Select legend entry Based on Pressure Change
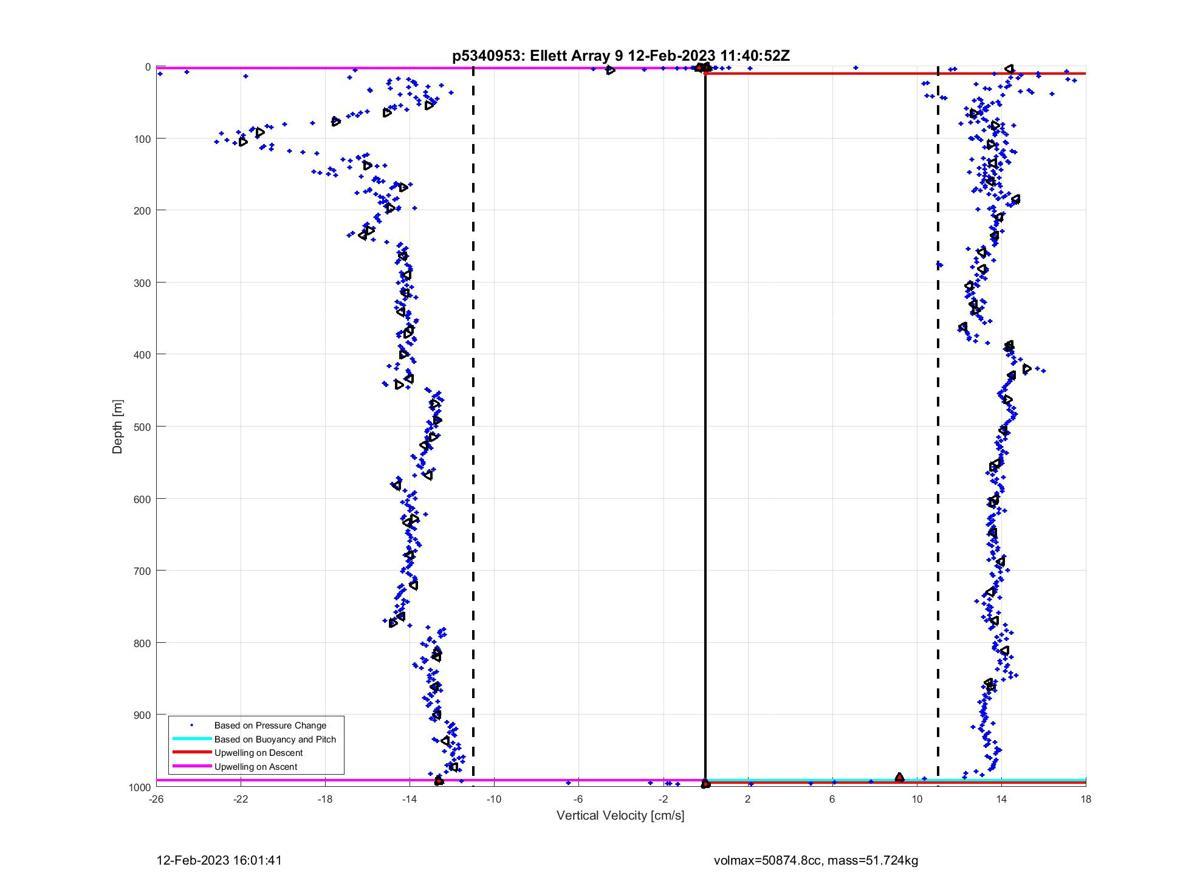1200x885 pixels. [270, 725]
